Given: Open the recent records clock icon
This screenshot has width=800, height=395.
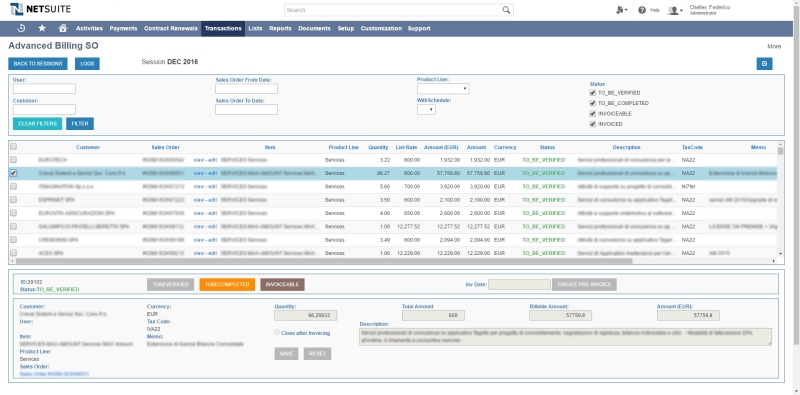Looking at the screenshot, I should click(21, 28).
